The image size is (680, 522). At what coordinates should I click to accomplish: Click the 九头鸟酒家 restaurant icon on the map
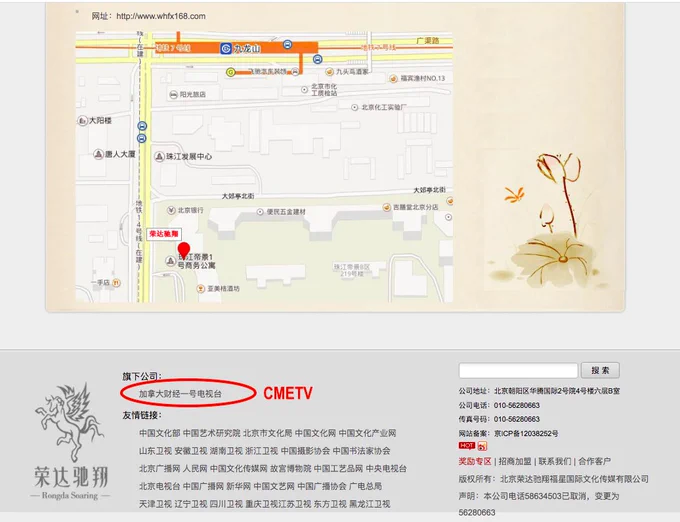pyautogui.click(x=330, y=72)
